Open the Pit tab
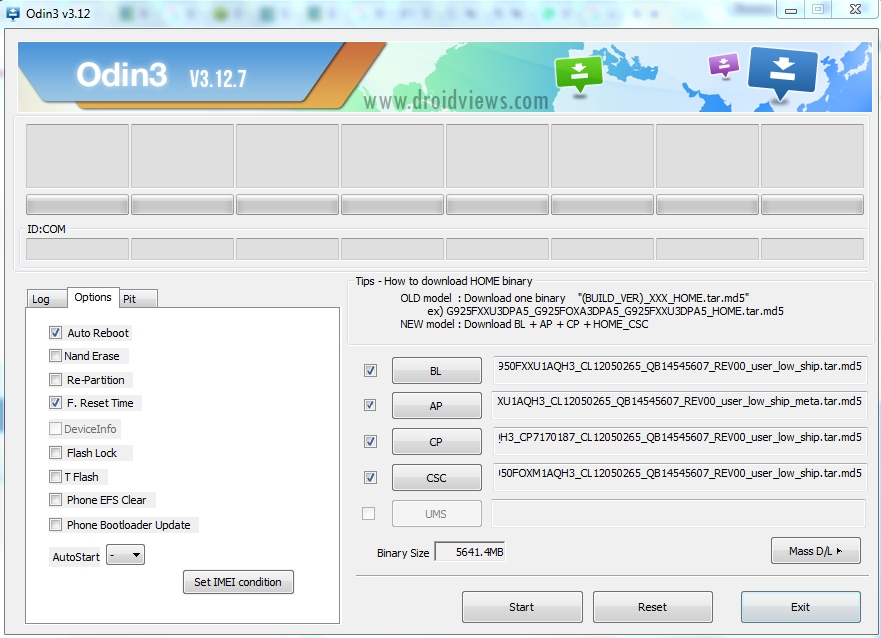 coord(138,298)
